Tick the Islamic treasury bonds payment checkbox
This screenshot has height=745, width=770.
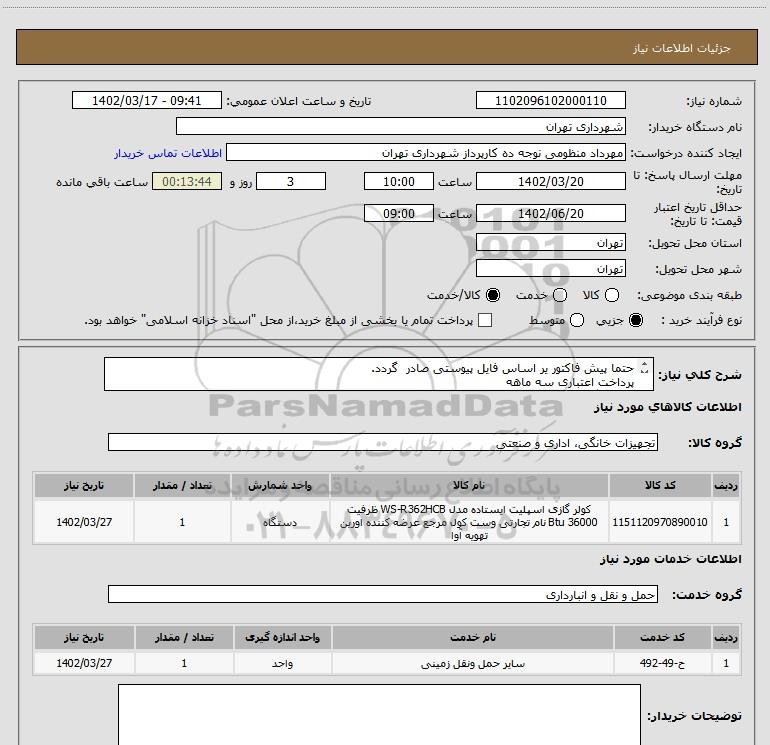click(485, 320)
